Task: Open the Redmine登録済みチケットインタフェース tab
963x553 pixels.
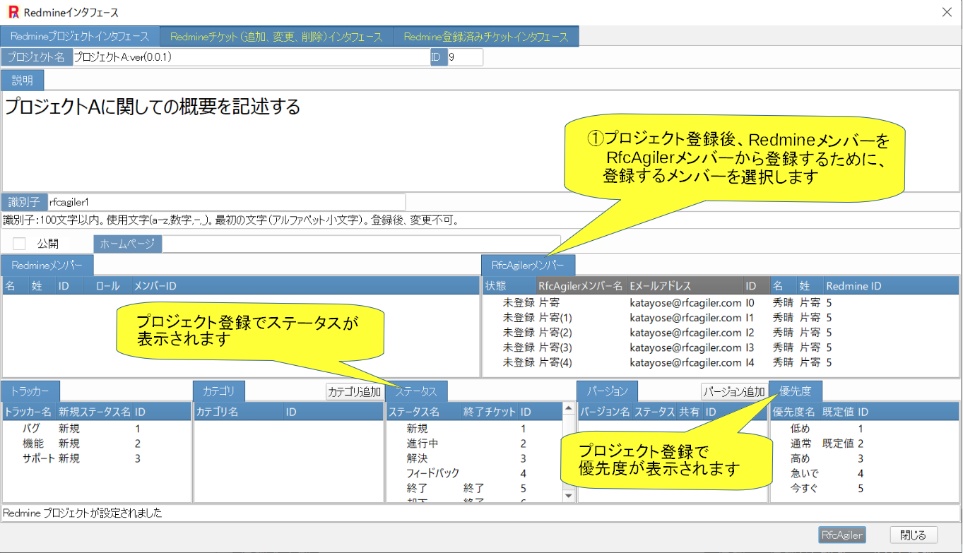Action: (486, 37)
